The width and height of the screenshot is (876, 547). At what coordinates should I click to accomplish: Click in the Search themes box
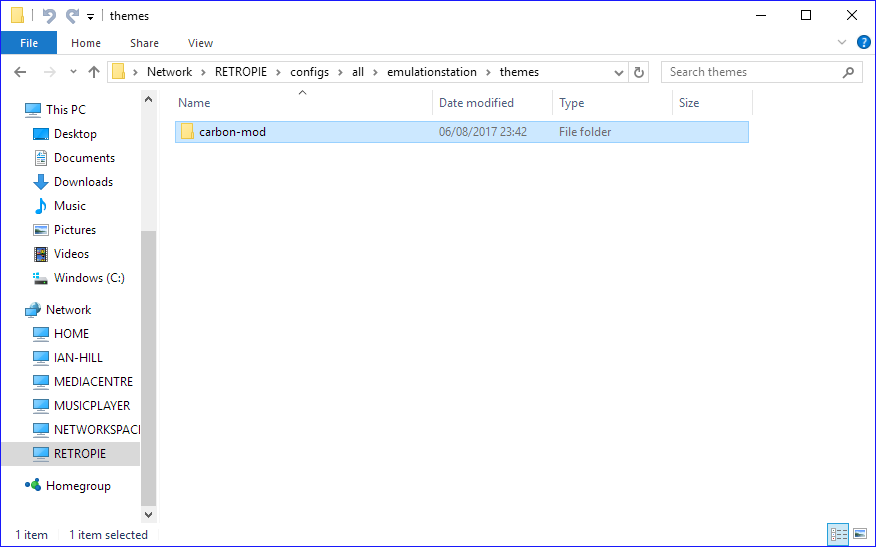click(750, 72)
